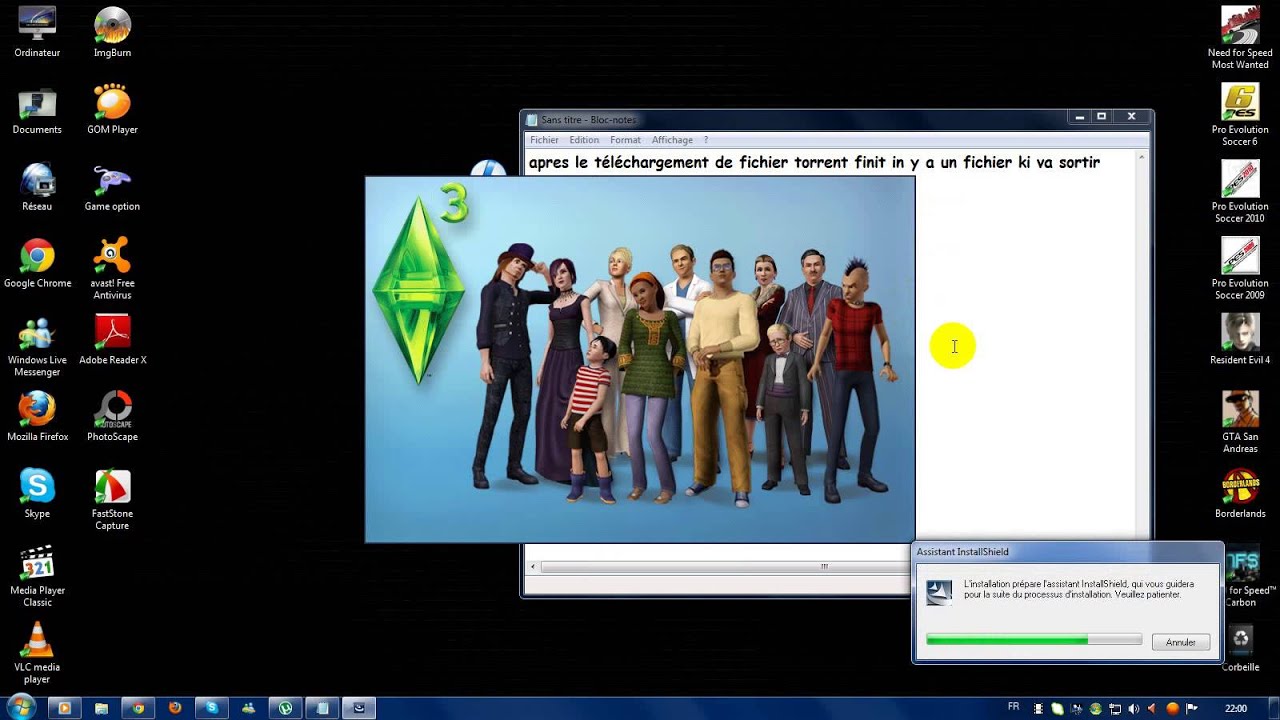Maximize the Bloc-notes window
The image size is (1280, 720).
pyautogui.click(x=1102, y=117)
